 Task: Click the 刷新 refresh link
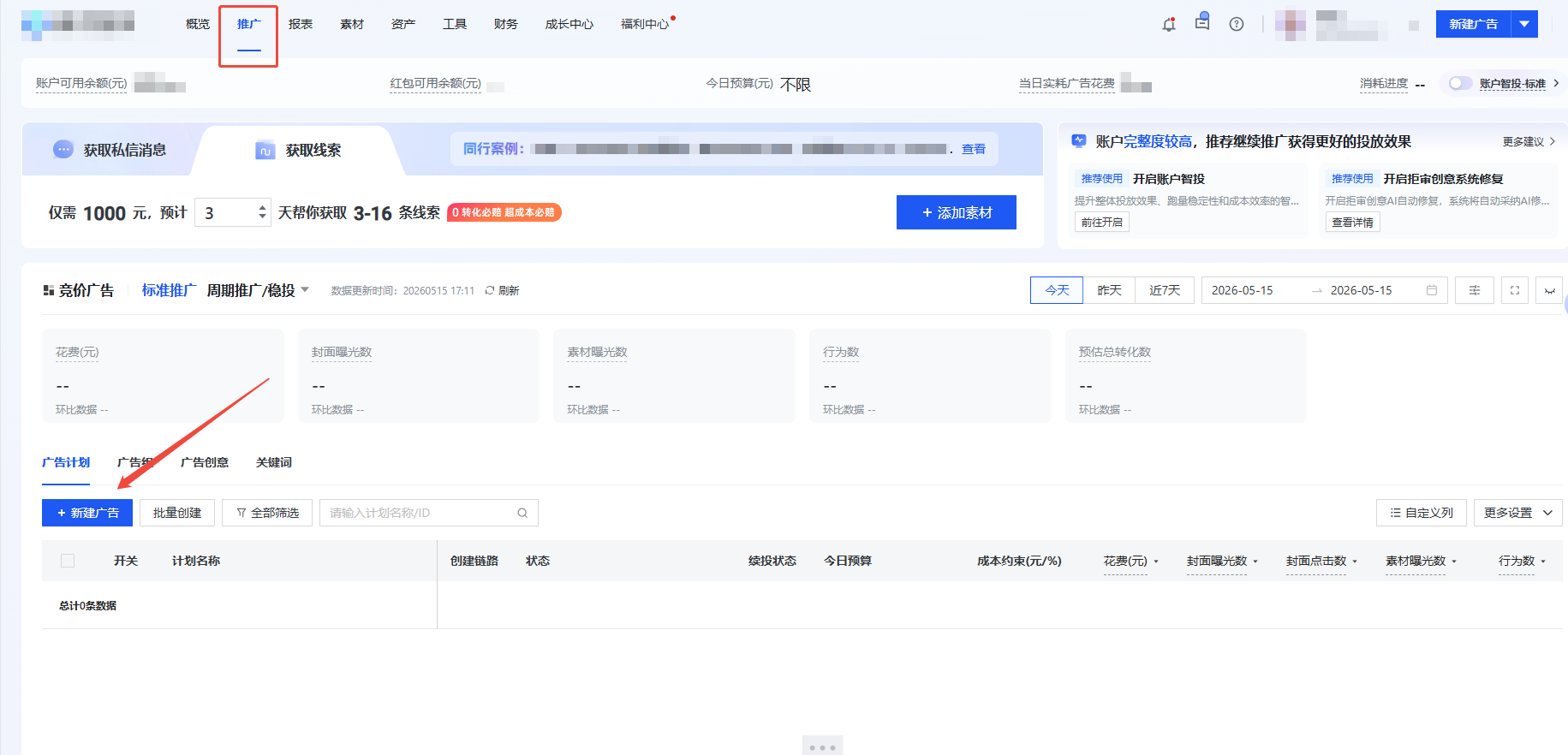click(502, 290)
